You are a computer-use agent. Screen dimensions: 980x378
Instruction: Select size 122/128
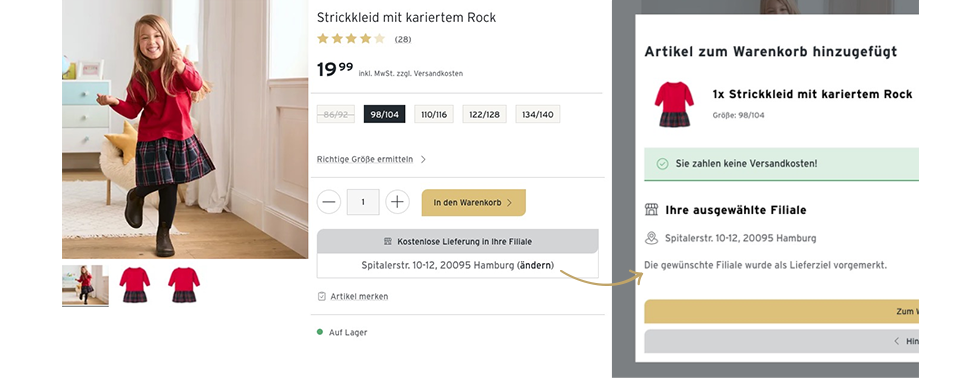click(x=484, y=114)
